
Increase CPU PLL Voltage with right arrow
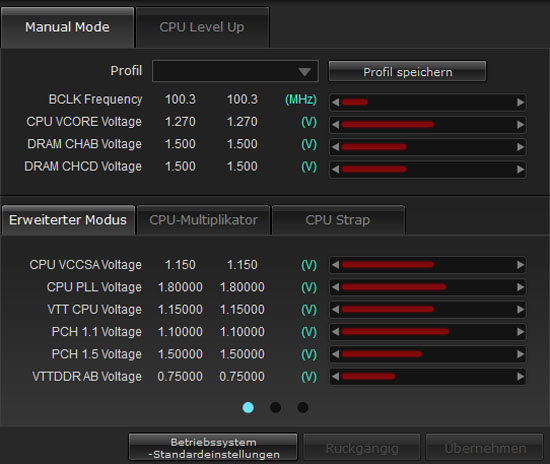pos(521,287)
